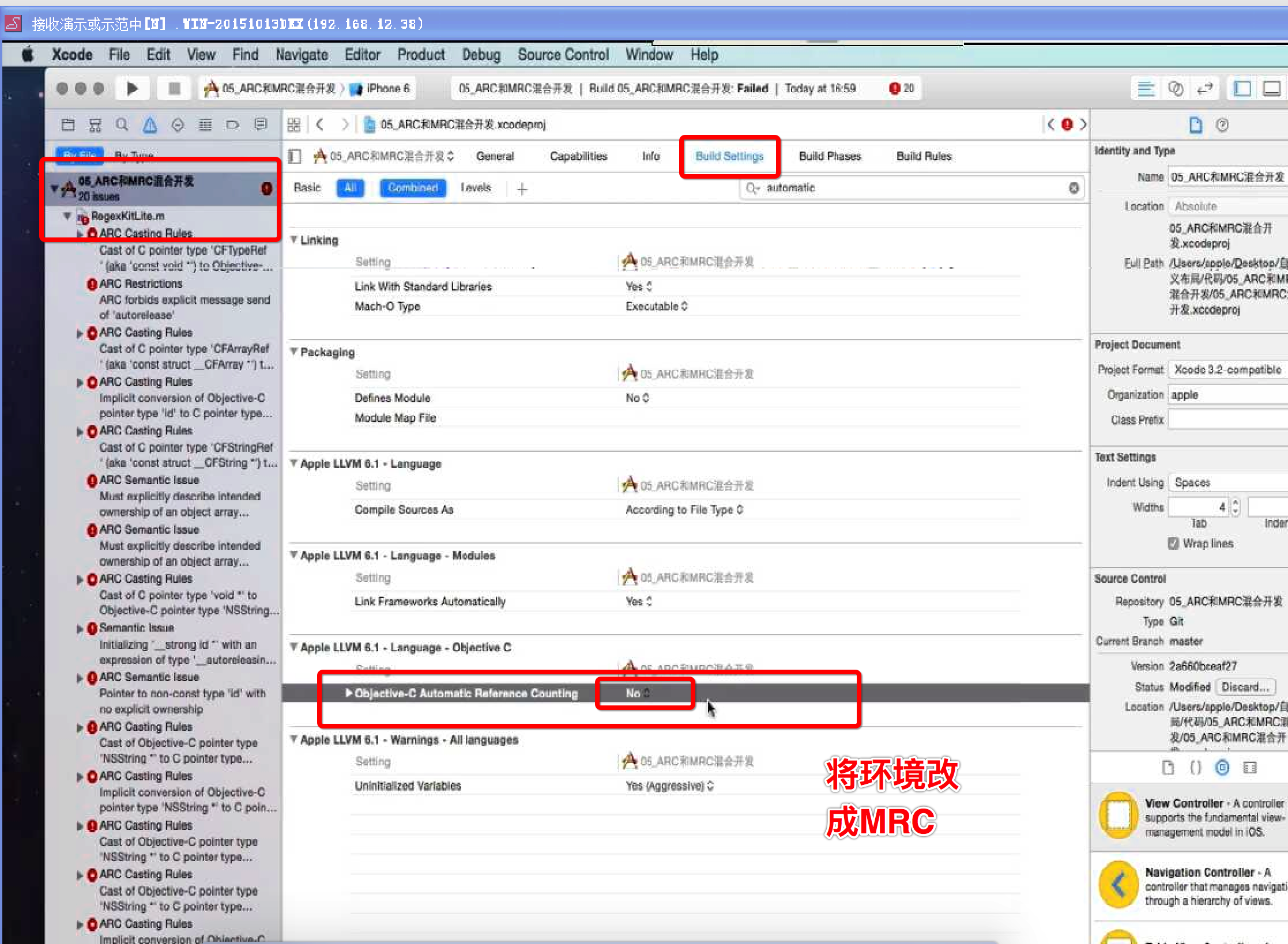Open the symbol navigator icon
The height and width of the screenshot is (944, 1288).
coord(95,124)
